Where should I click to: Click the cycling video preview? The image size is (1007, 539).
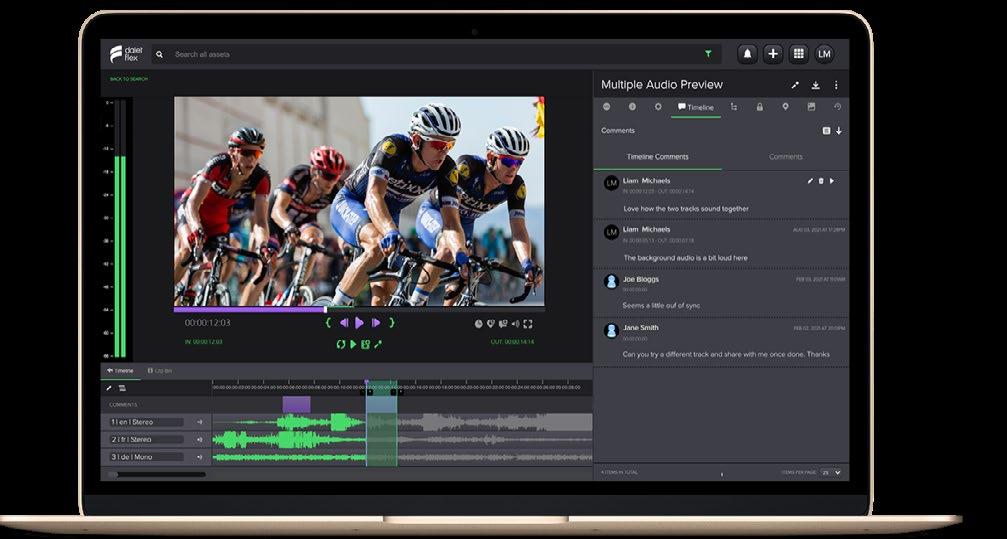359,201
